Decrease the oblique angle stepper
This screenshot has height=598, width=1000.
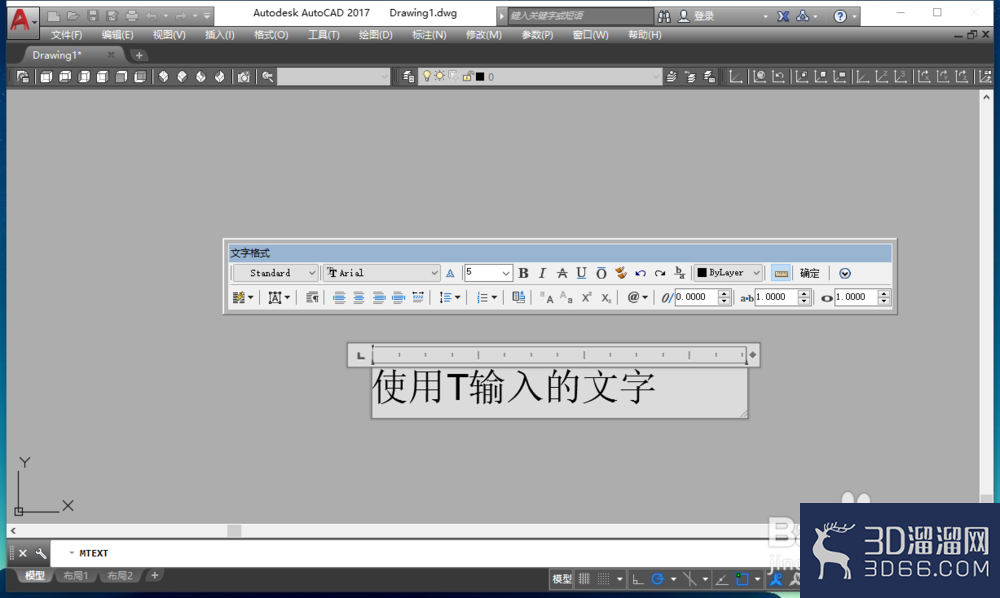click(x=724, y=301)
